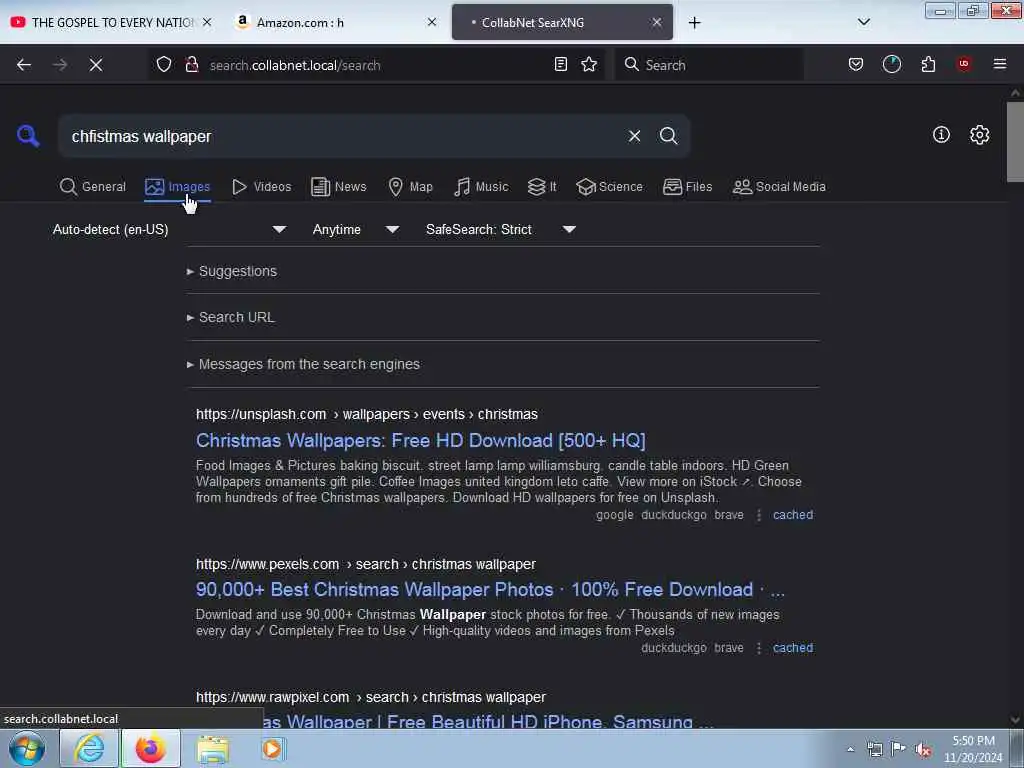Image resolution: width=1024 pixels, height=768 pixels.
Task: Click the unsplash.com result URL
Action: 367,415
